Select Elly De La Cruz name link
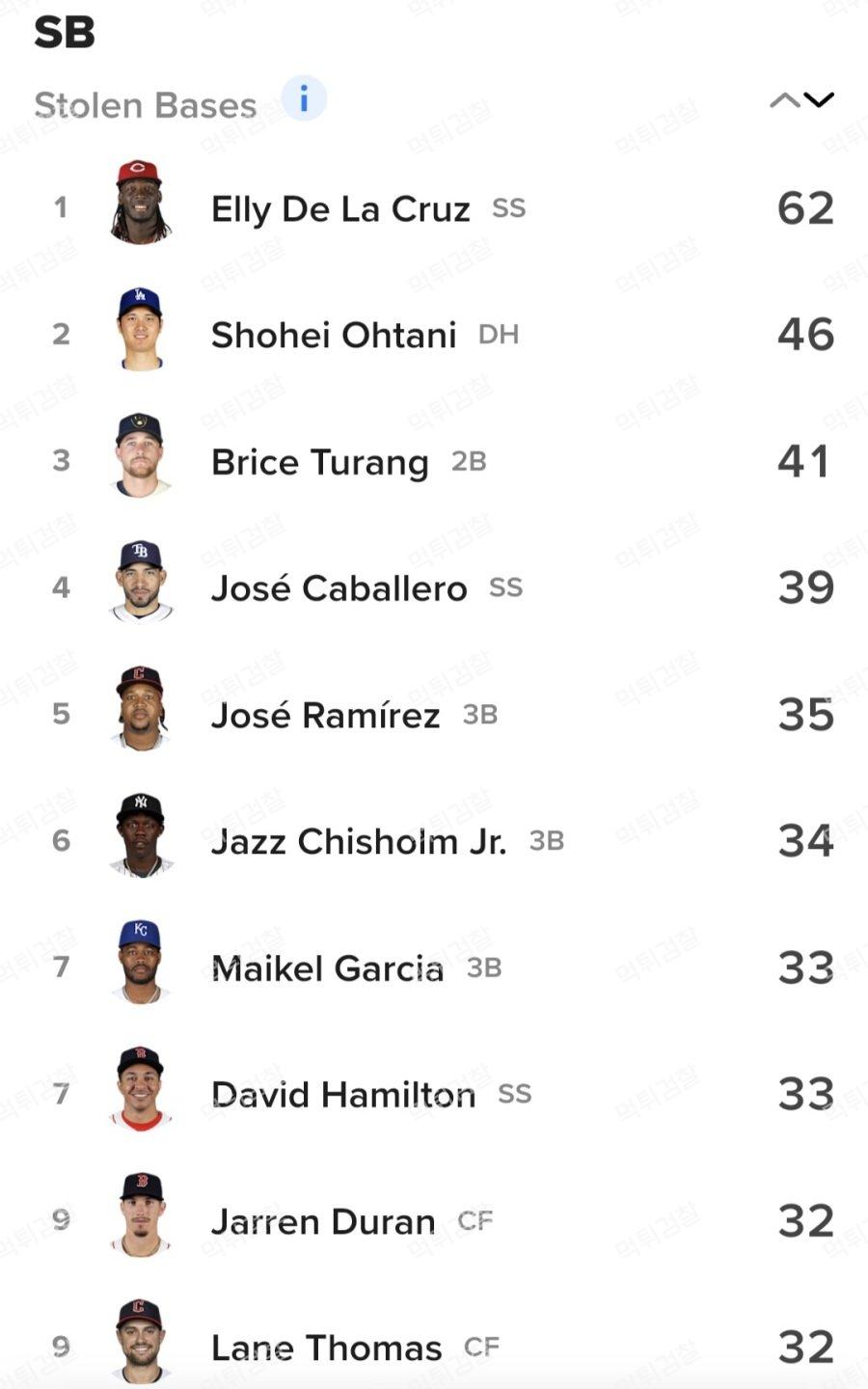Screen dimensions: 868x1389 (340, 209)
